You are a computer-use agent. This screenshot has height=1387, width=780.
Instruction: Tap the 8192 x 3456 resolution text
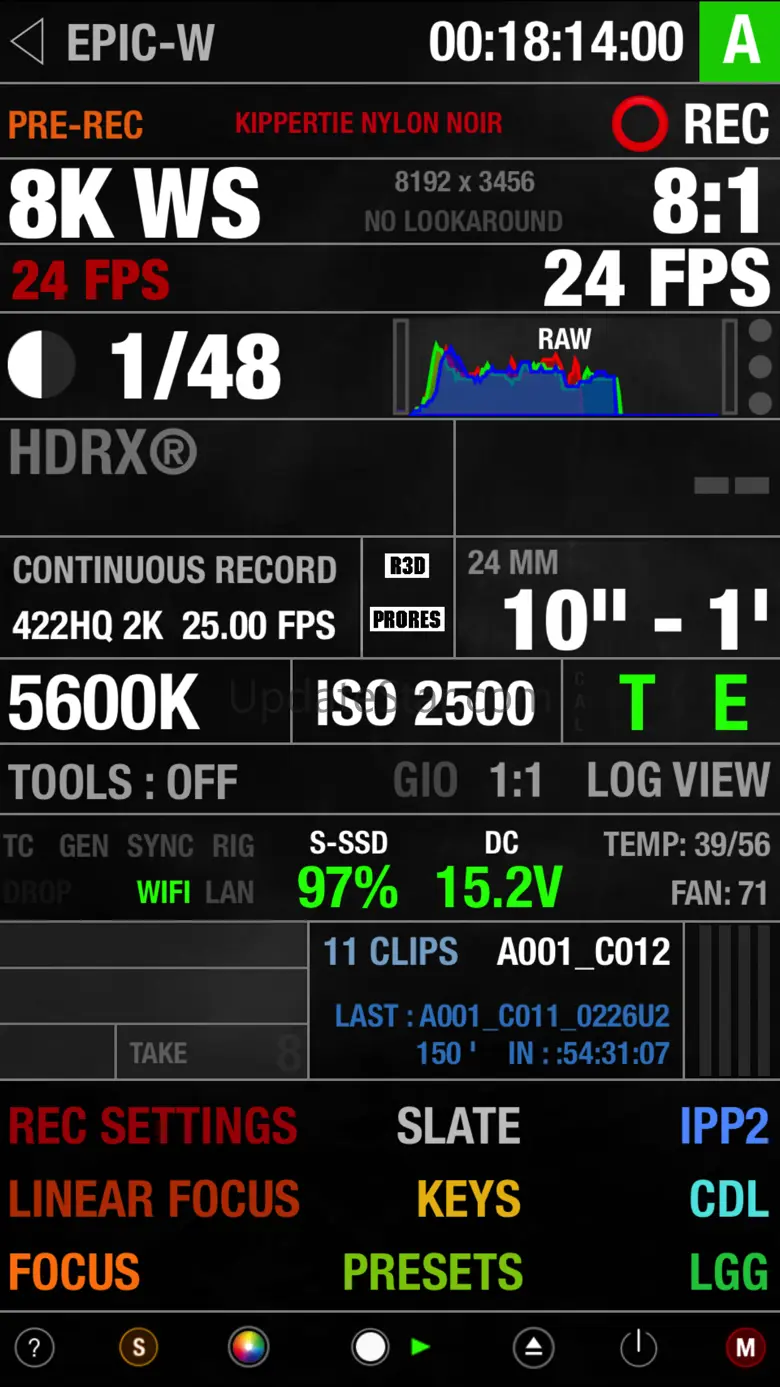click(x=464, y=182)
